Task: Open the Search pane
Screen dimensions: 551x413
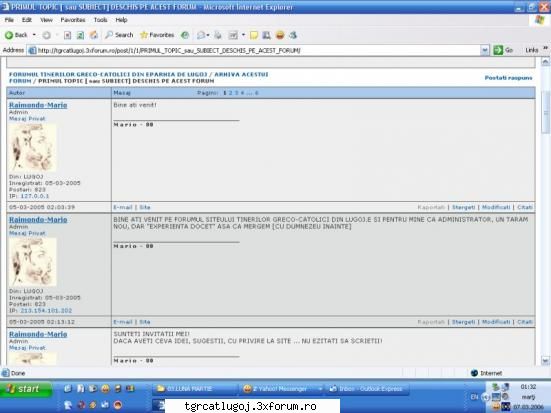Action: pyautogui.click(x=119, y=35)
